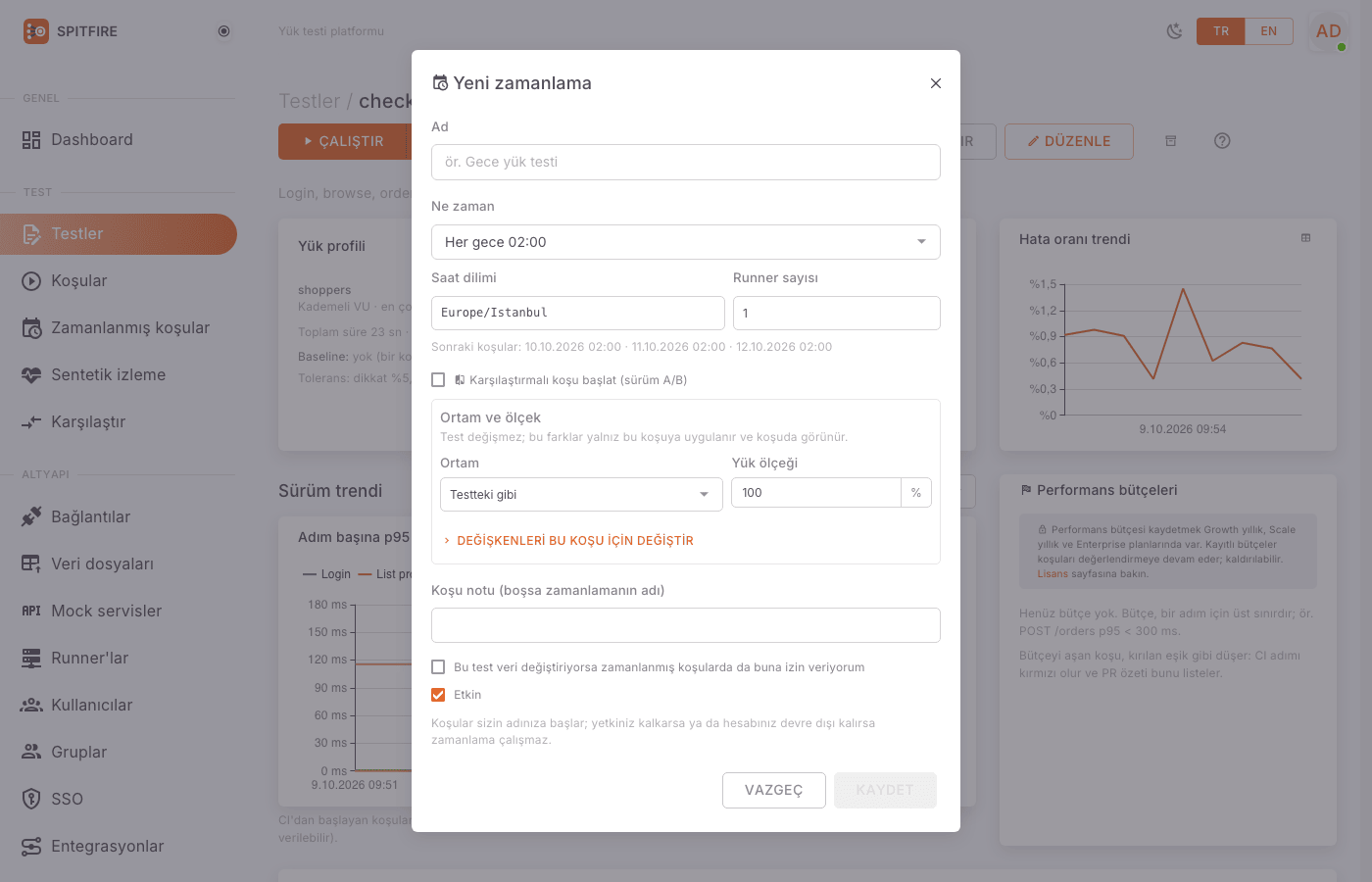Enable Karşılaştırmalı koşu başlat checkbox
Viewport: 1372px width, 882px height.
[438, 380]
